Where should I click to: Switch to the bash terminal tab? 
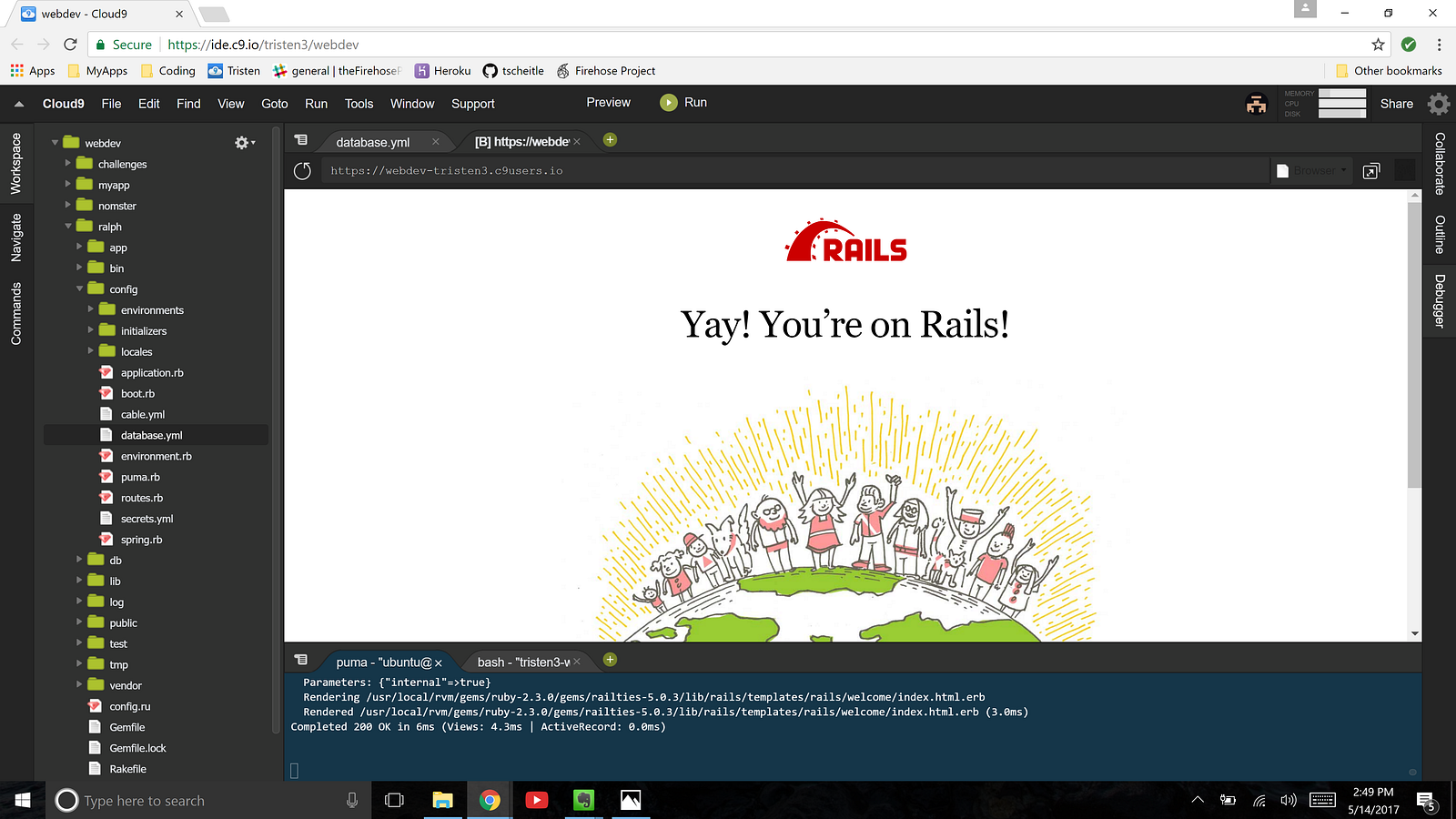click(x=522, y=662)
